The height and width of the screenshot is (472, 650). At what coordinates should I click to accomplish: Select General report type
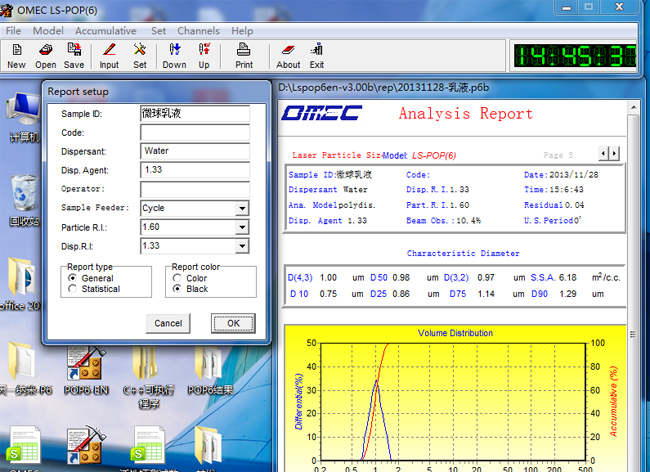pyautogui.click(x=73, y=278)
